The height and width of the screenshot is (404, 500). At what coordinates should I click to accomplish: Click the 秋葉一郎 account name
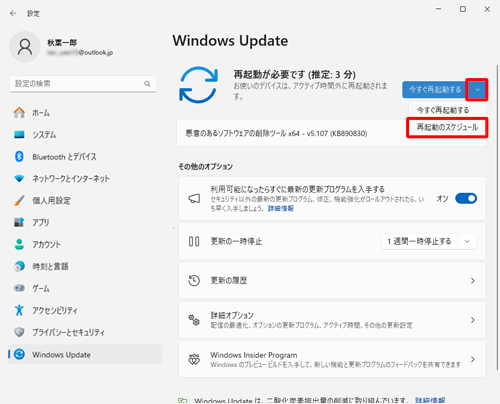coord(62,42)
